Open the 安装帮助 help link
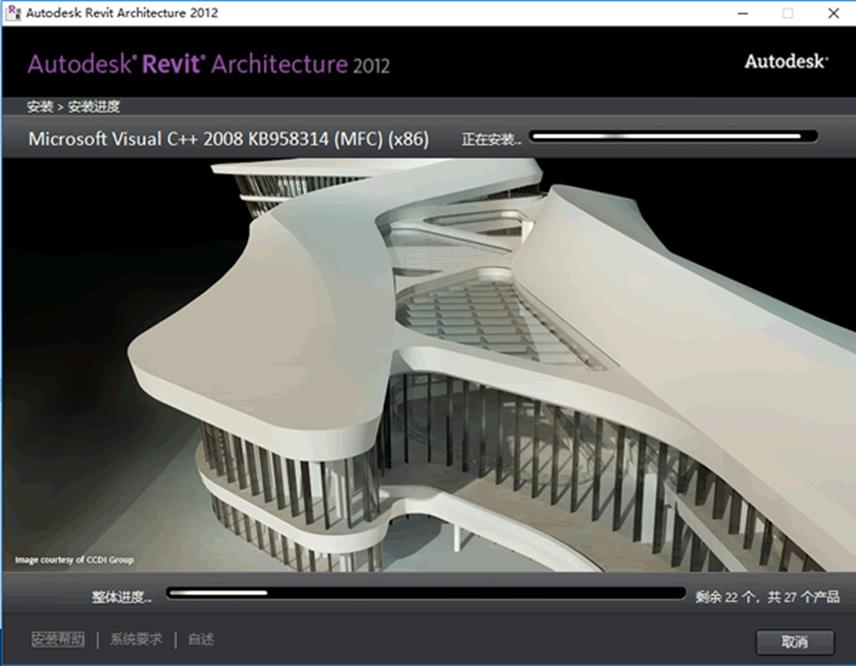The height and width of the screenshot is (666, 856). [x=58, y=639]
